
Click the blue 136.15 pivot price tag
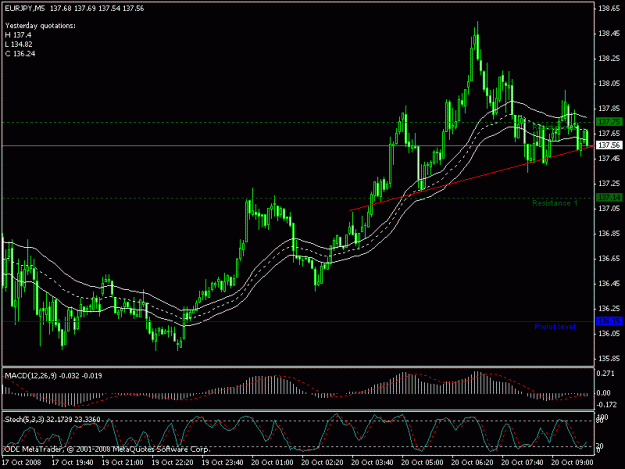[609, 321]
